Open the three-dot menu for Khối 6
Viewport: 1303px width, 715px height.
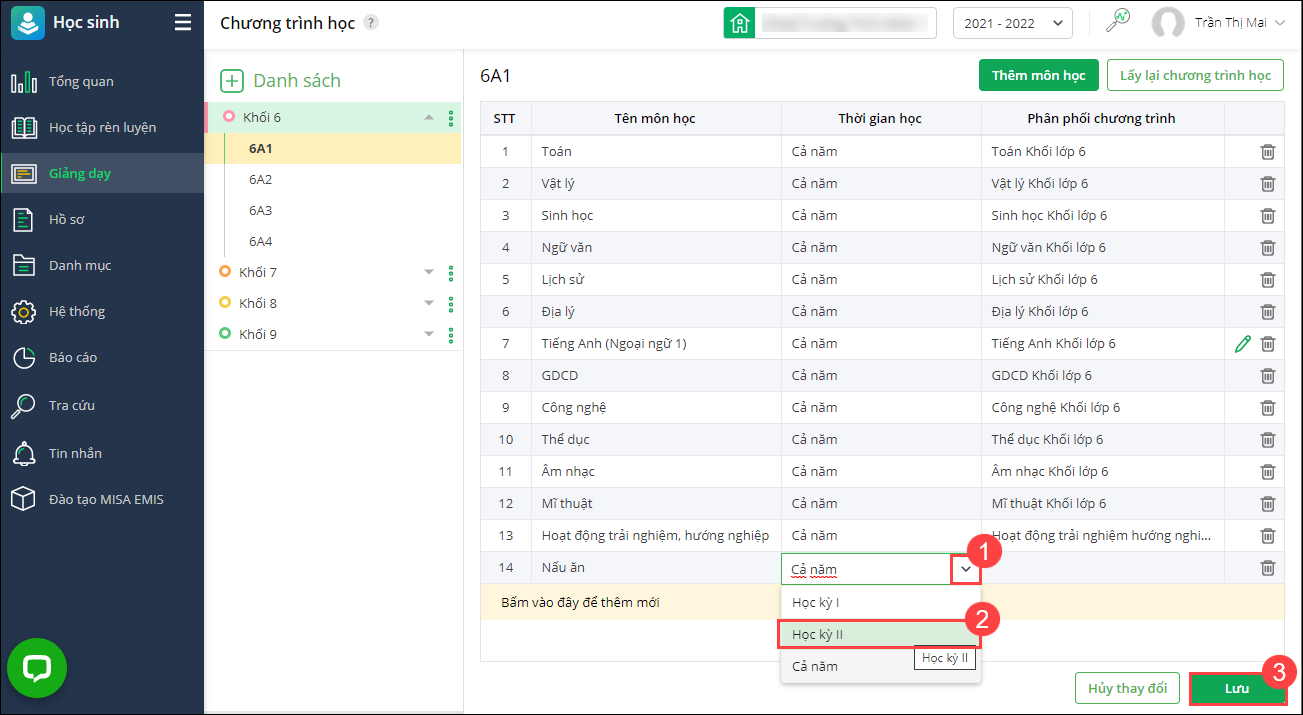tap(451, 118)
